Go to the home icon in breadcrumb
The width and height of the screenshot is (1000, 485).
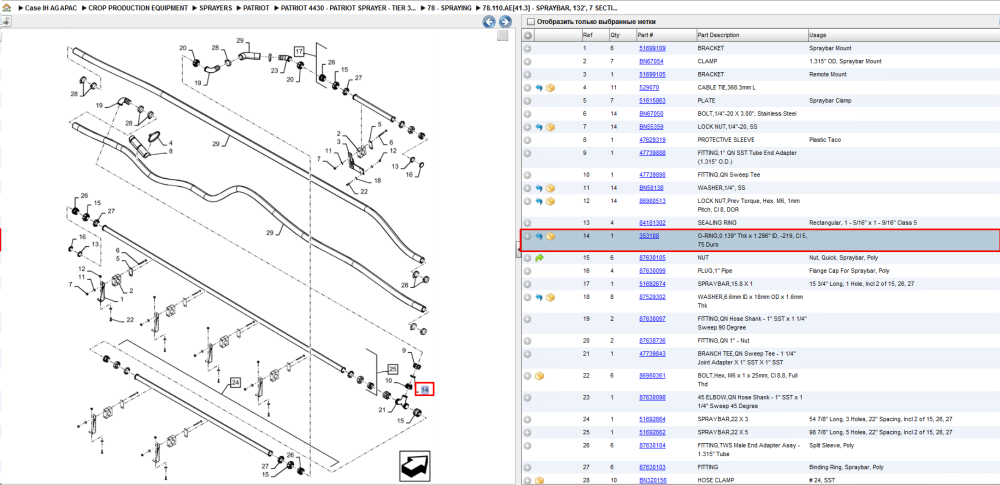click(x=6, y=8)
